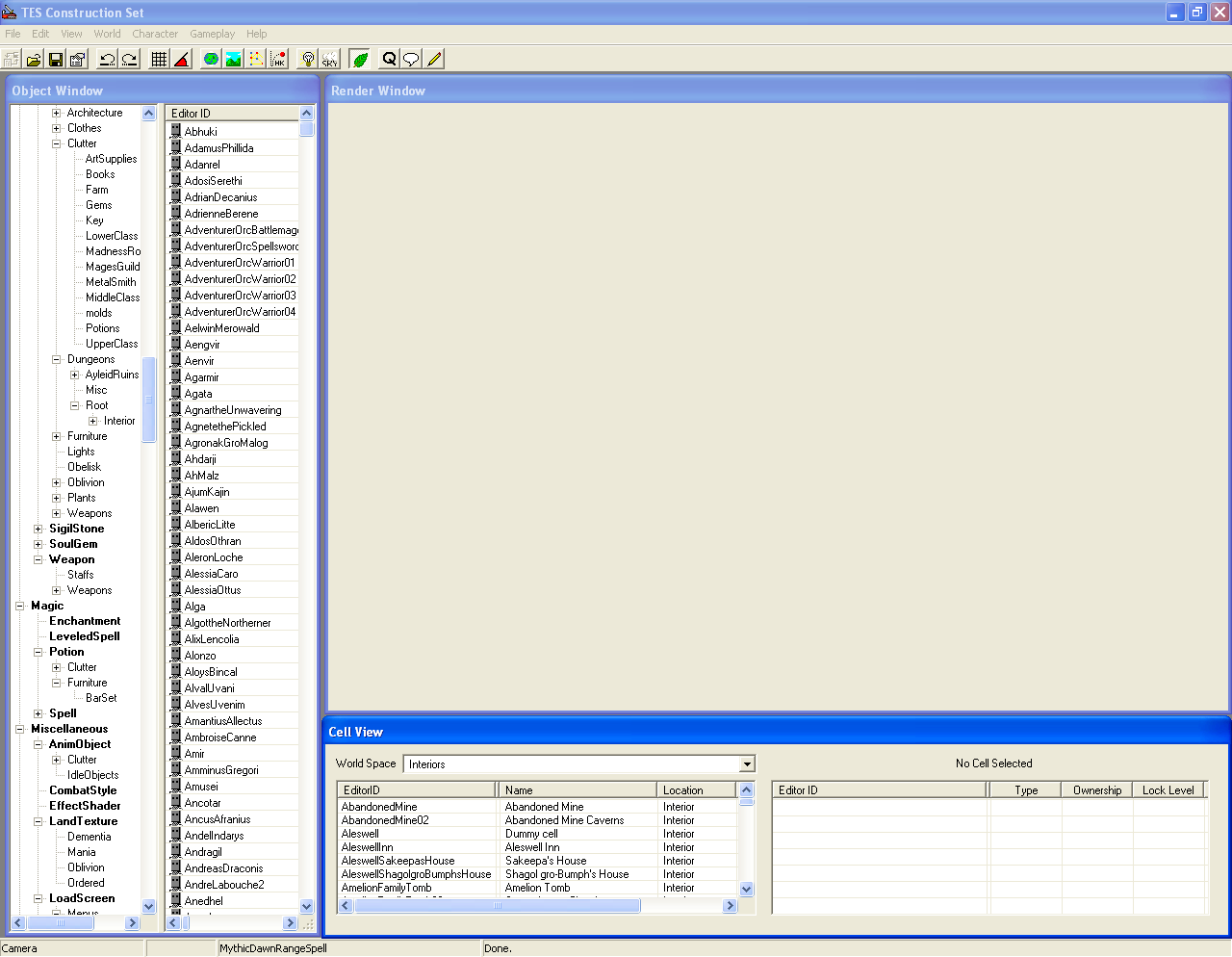
Task: Sort cells by EditorID column header
Action: pyautogui.click(x=417, y=789)
